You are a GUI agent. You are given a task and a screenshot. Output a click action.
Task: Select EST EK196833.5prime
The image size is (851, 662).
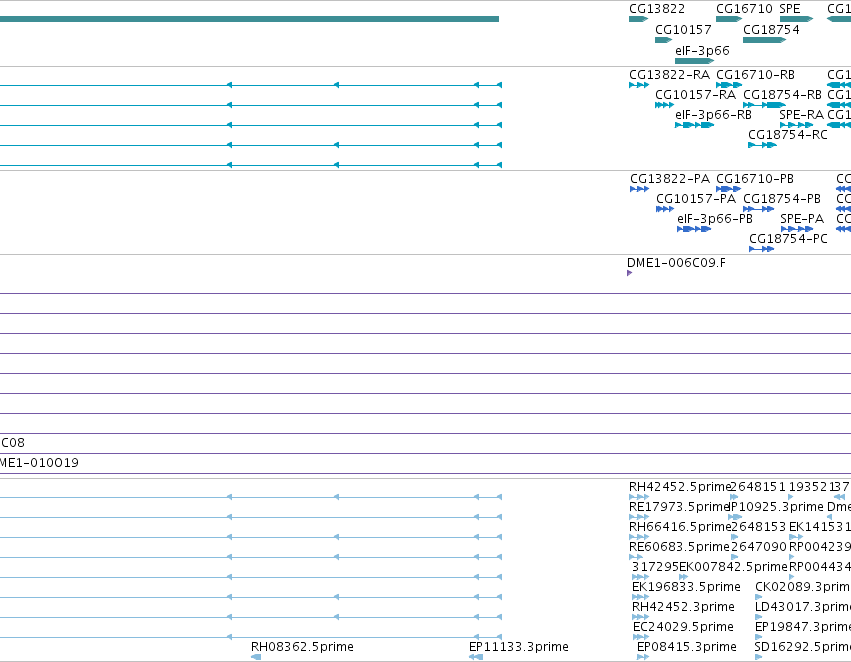(x=686, y=587)
